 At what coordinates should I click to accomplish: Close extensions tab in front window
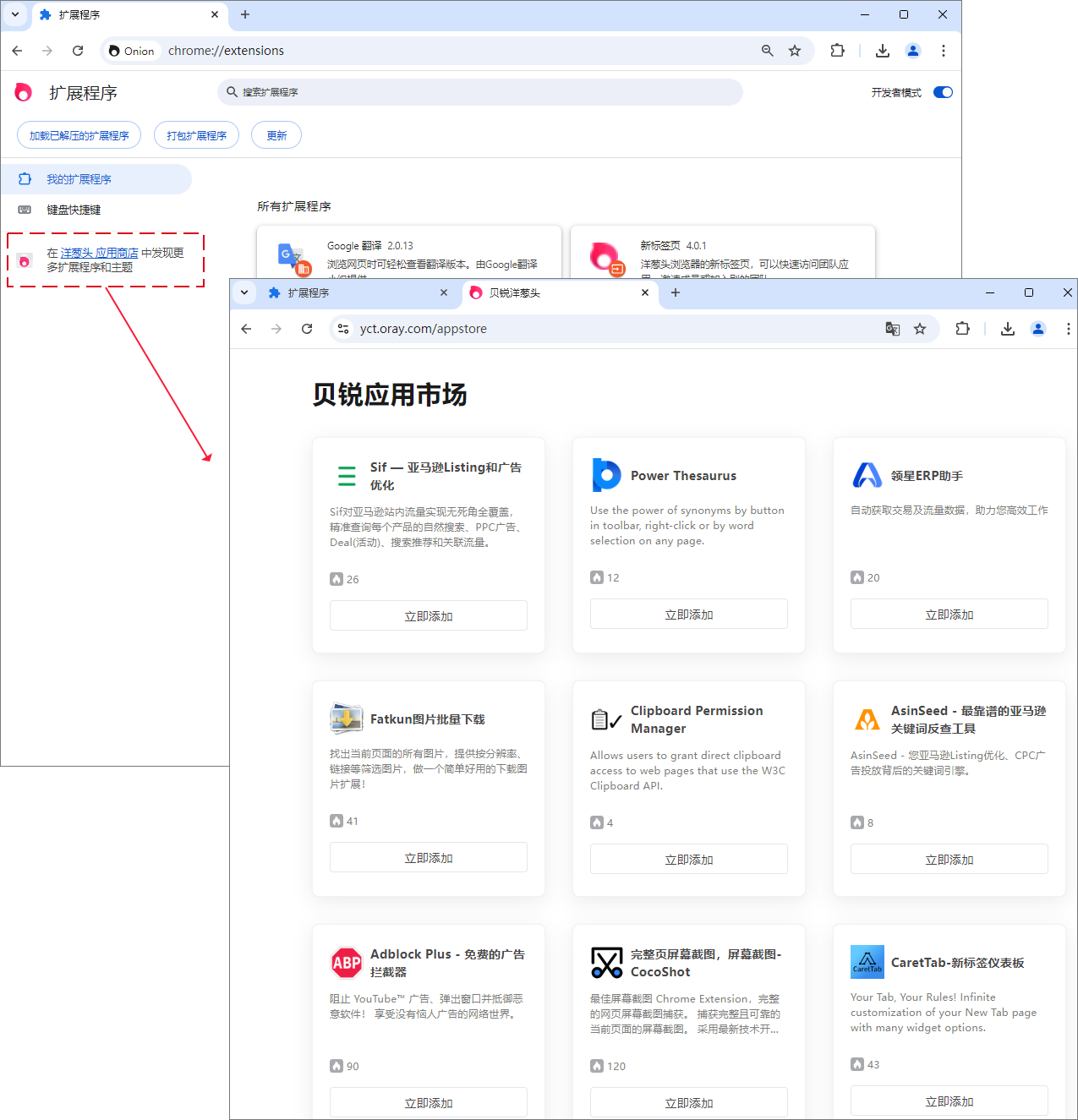pos(444,292)
